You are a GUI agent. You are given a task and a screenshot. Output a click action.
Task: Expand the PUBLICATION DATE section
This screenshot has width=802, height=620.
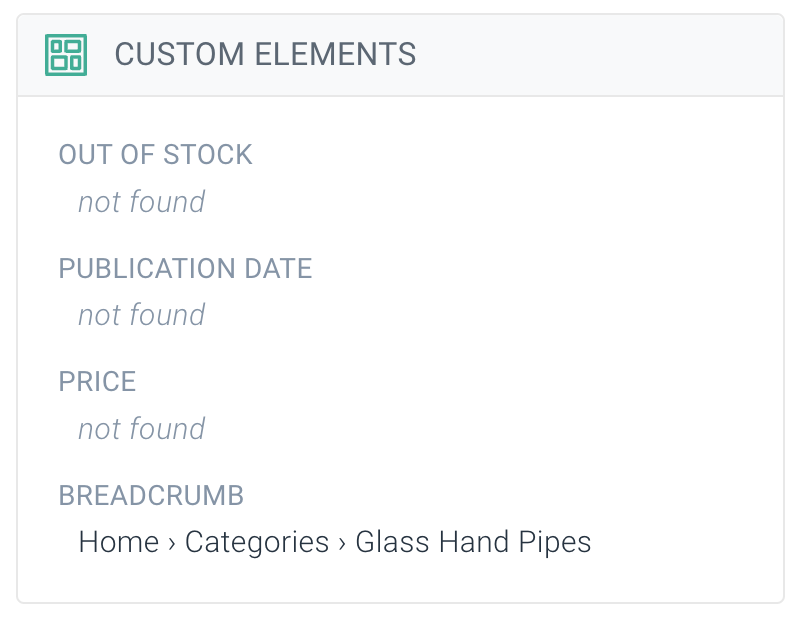(x=185, y=268)
